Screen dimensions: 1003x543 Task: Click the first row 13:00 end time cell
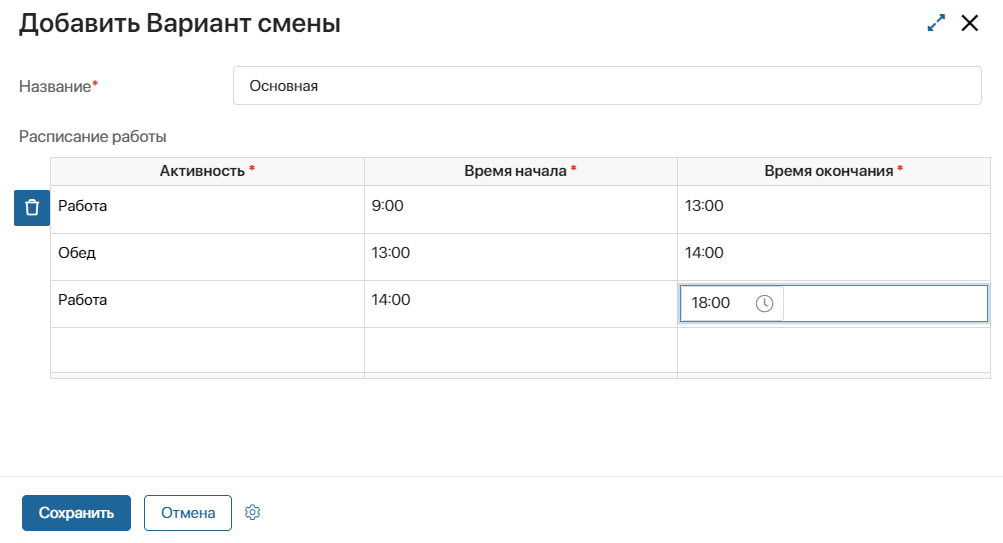click(x=833, y=207)
